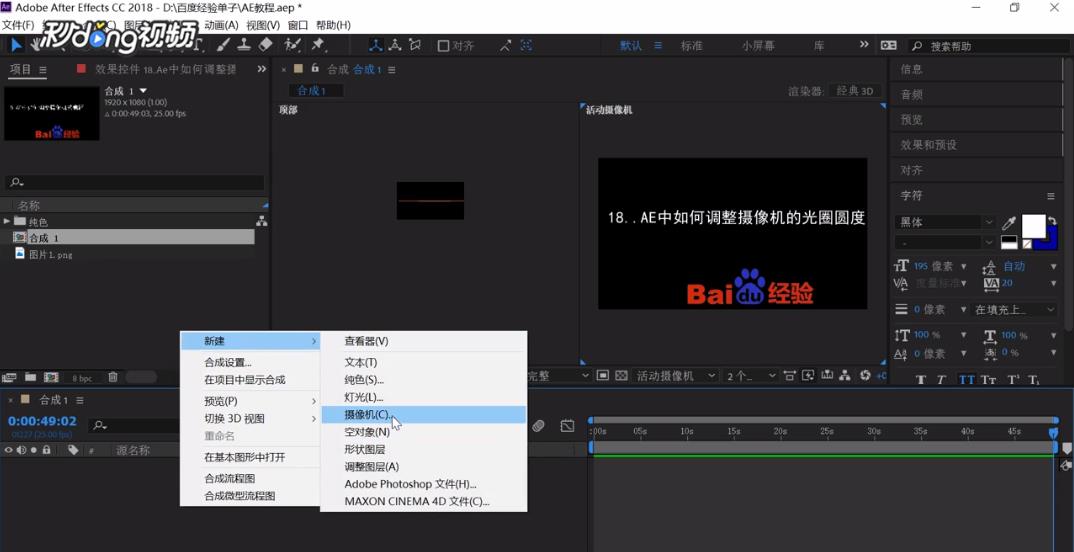Activate View Axis mode icon
1074x552 pixels.
[x=415, y=45]
